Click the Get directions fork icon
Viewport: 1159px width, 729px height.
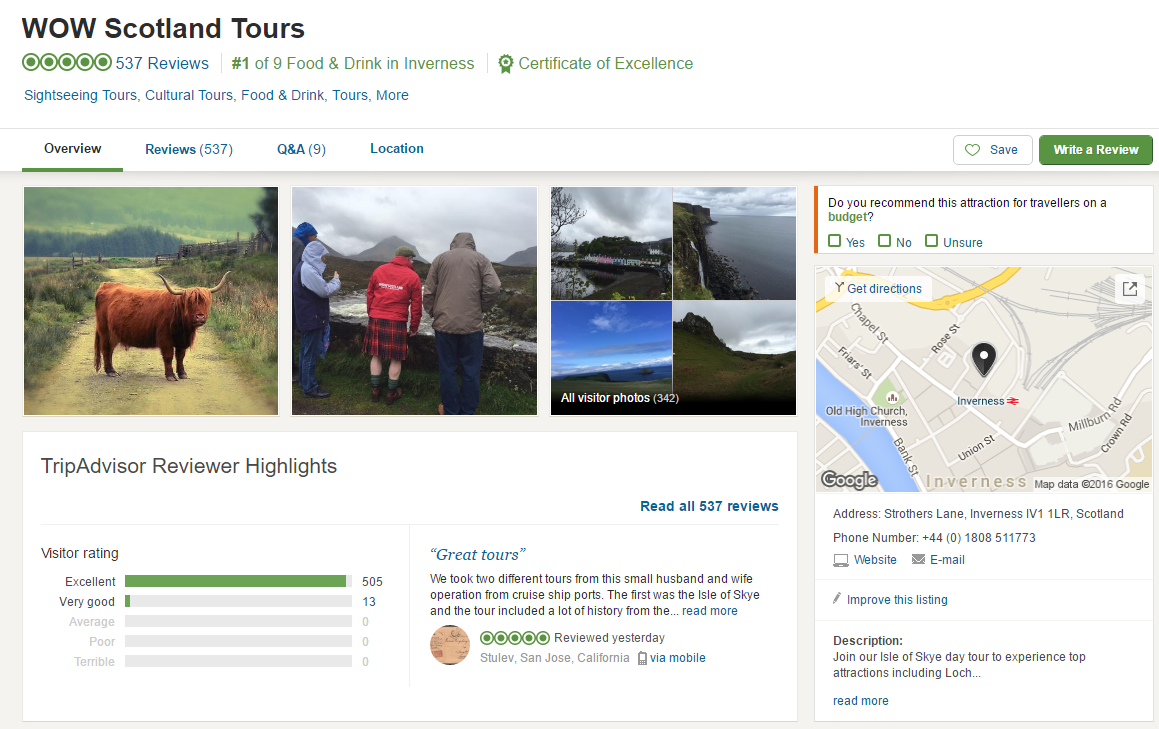(839, 288)
